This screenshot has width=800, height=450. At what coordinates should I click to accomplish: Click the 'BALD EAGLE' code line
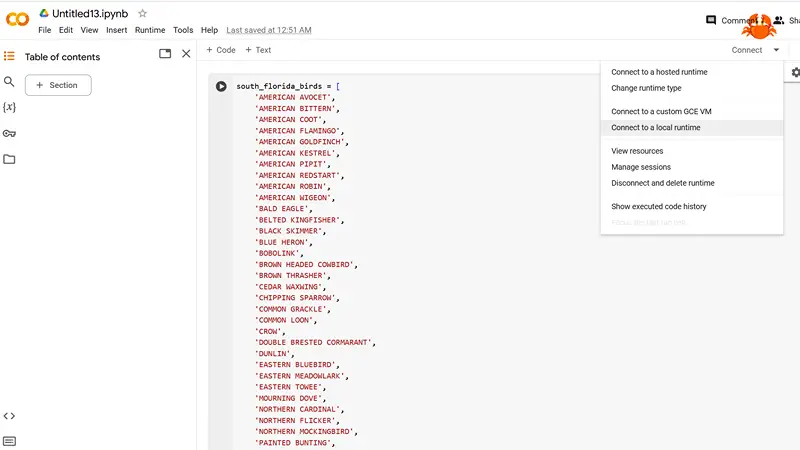(284, 209)
